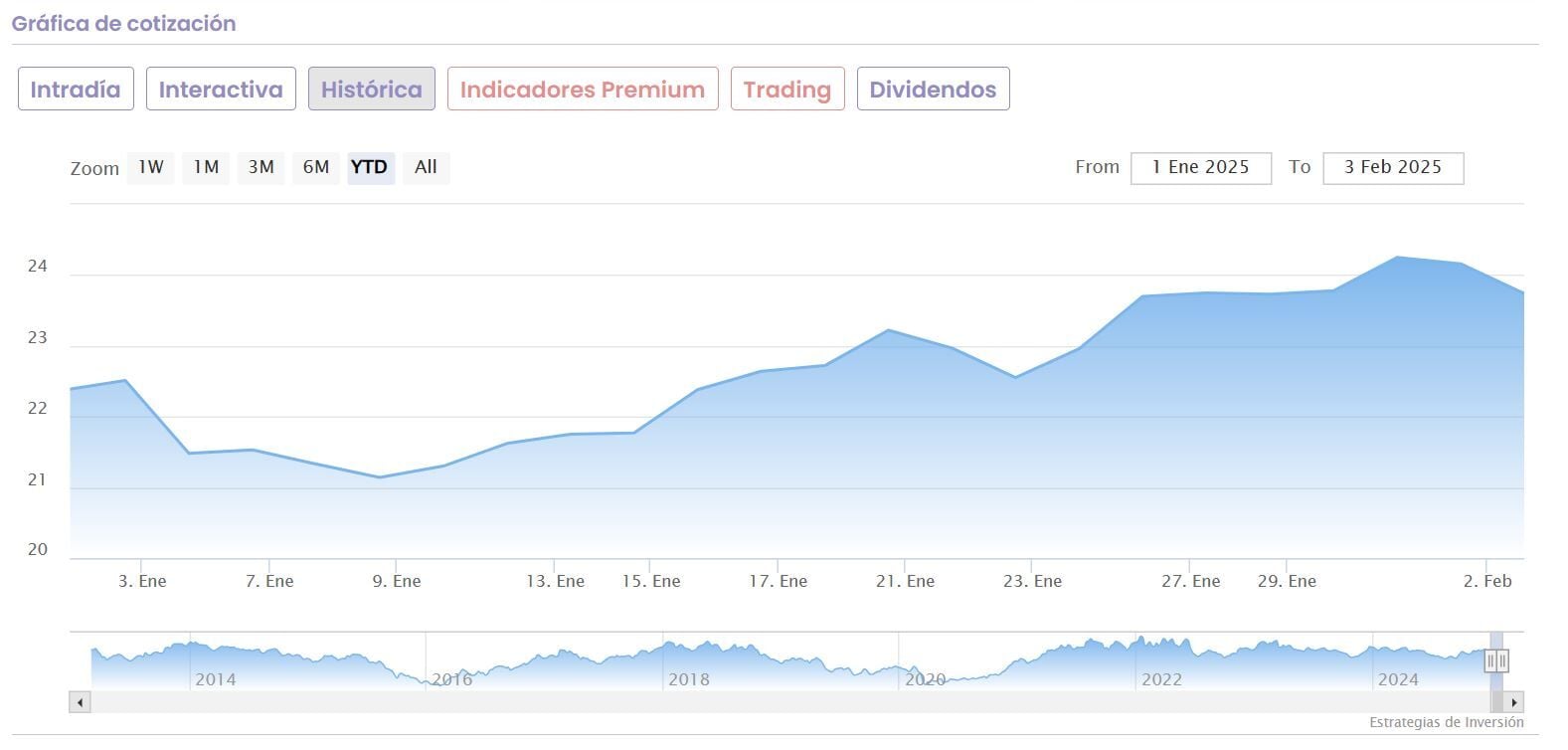Select the YTD zoom button
The height and width of the screenshot is (750, 1568).
click(370, 167)
